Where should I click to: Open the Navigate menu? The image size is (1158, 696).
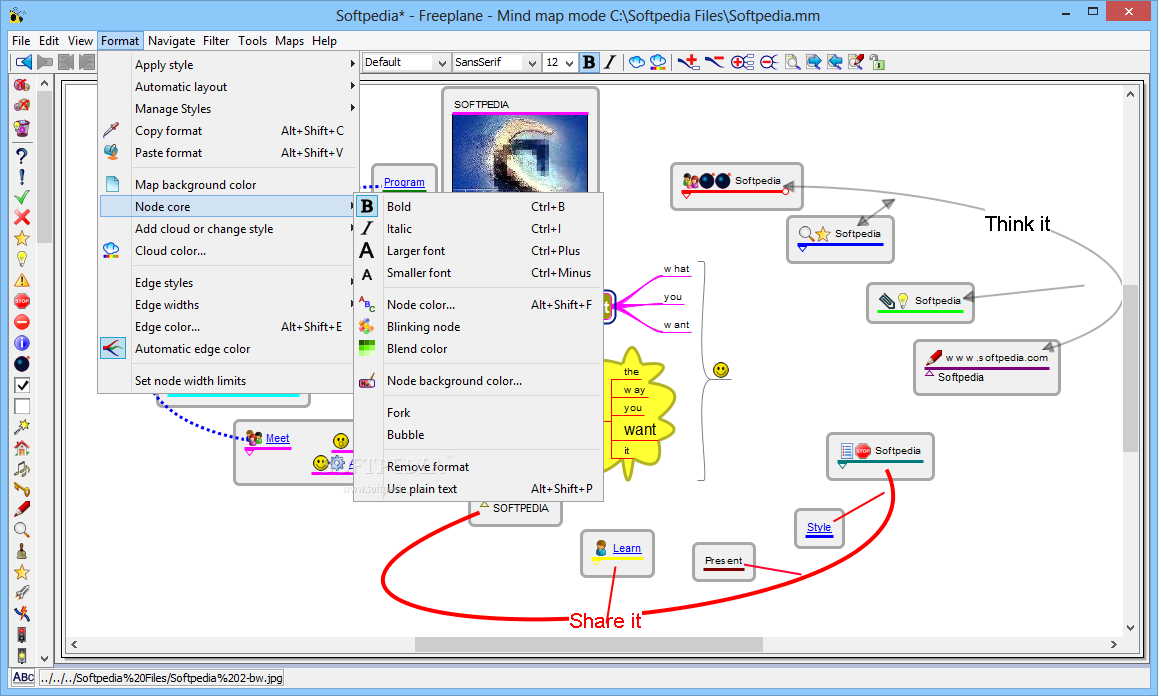171,41
